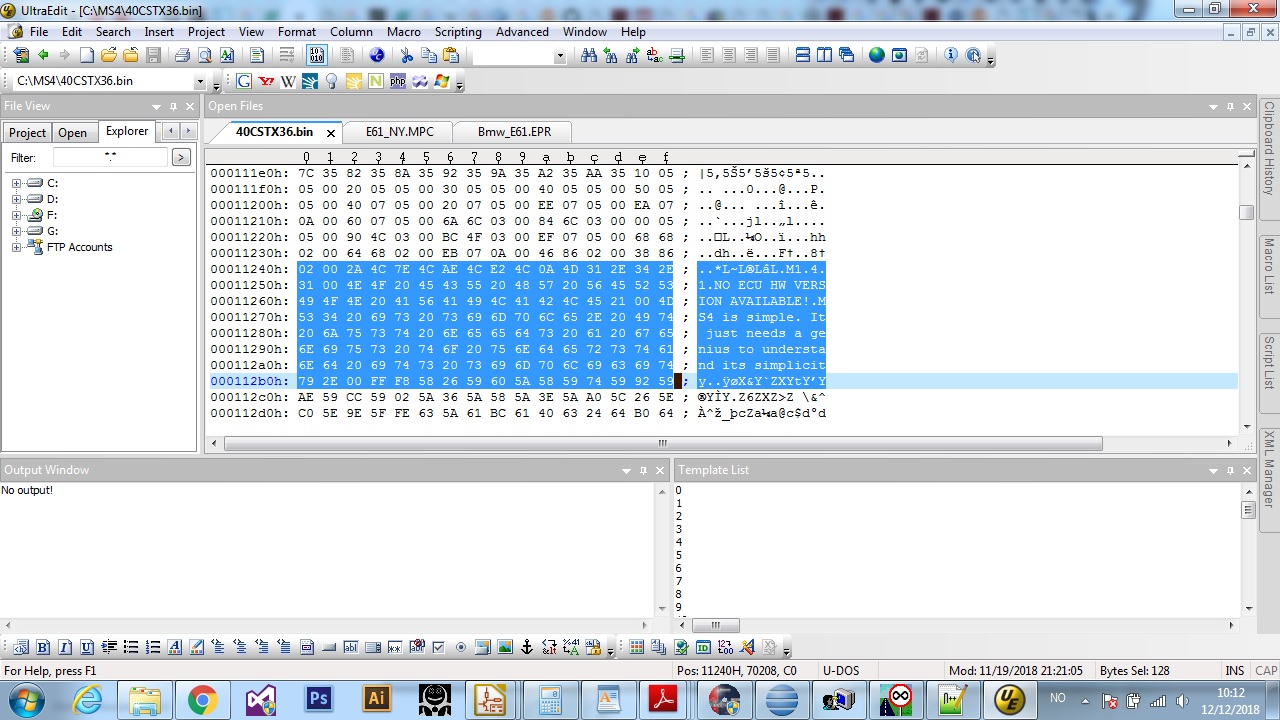Open the Macro menu
This screenshot has width=1280, height=720.
coord(404,32)
